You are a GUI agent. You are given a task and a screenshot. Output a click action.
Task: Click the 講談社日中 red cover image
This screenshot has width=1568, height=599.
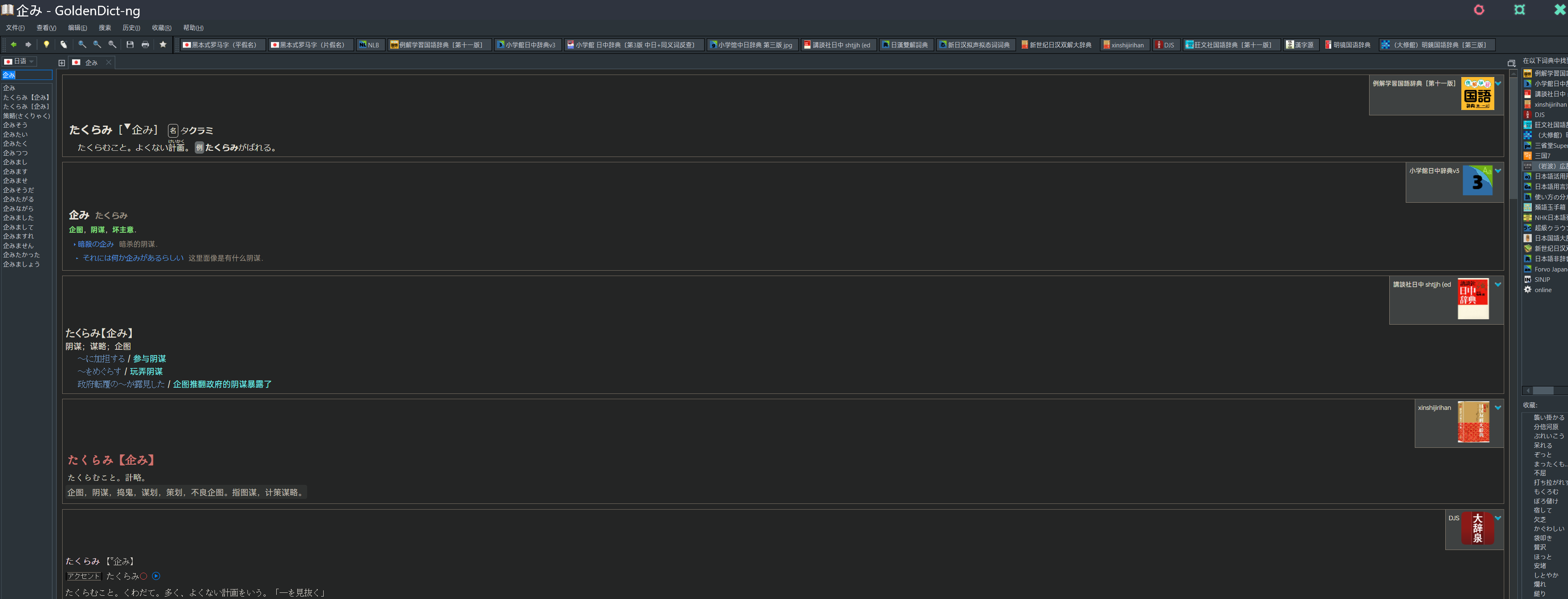(x=1473, y=299)
